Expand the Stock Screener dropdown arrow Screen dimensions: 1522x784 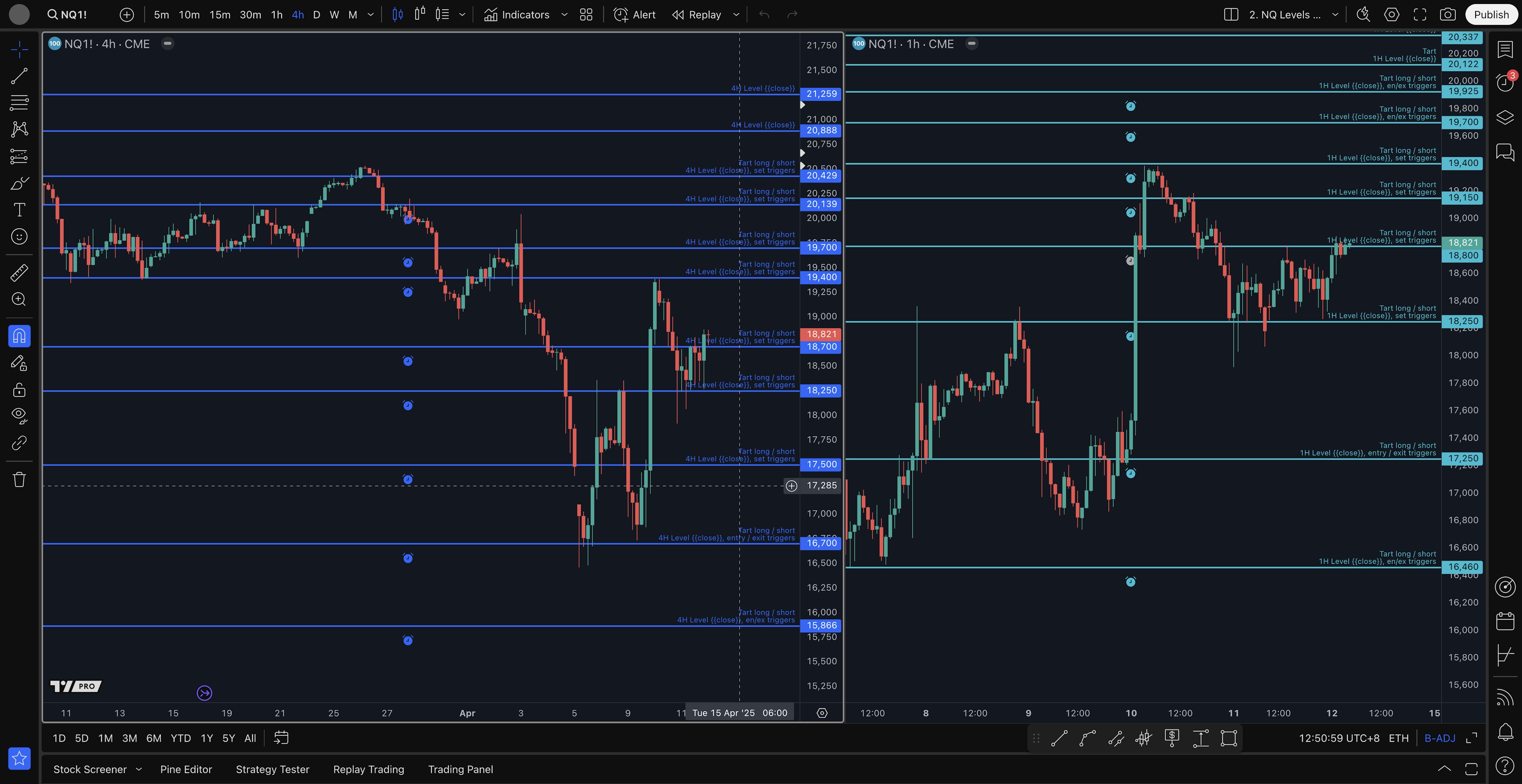pos(139,769)
